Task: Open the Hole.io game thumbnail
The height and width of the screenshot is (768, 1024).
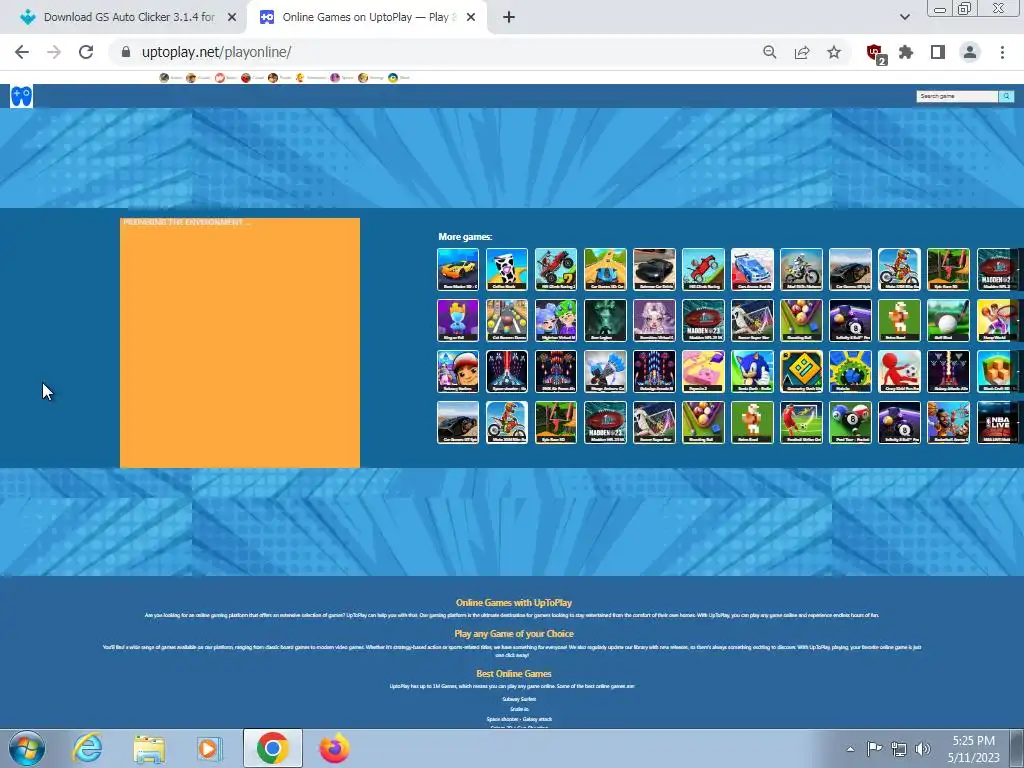Action: [850, 371]
